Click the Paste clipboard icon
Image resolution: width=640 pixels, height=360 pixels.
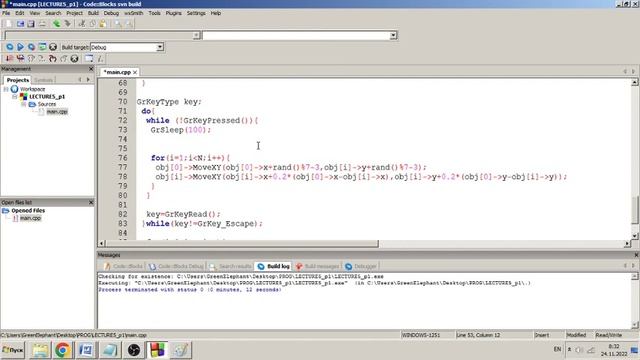pos(103,24)
